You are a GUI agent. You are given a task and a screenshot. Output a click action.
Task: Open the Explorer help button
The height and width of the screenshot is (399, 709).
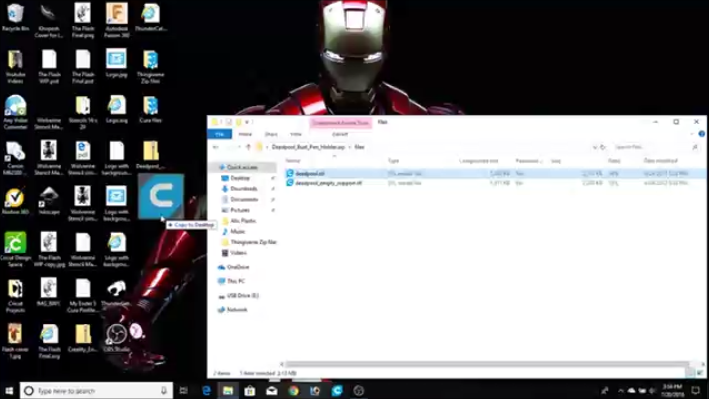701,134
